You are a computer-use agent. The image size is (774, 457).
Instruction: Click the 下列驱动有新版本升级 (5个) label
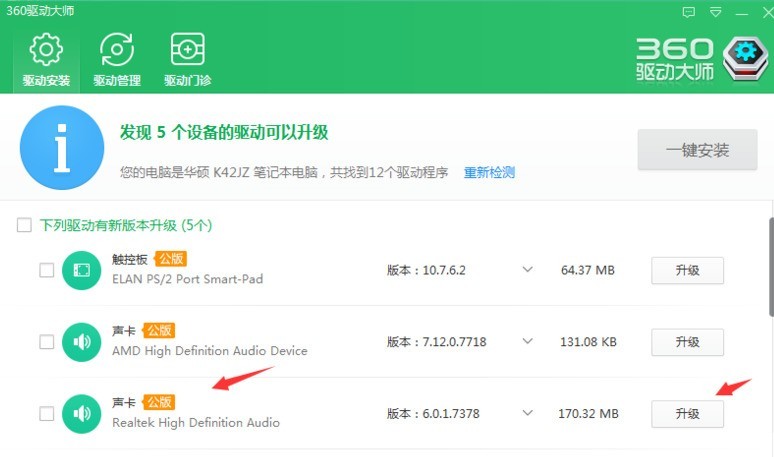126,226
